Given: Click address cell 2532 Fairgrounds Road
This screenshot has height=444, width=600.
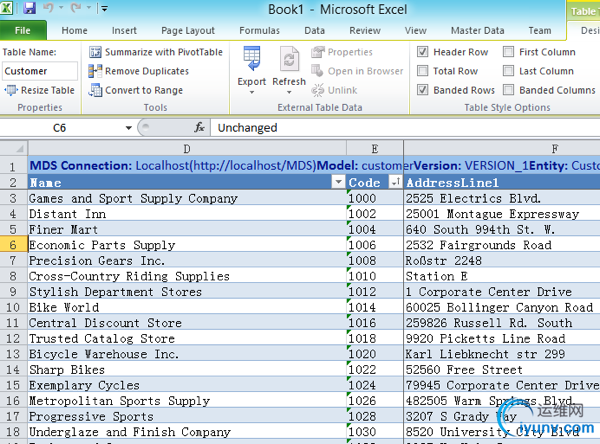Looking at the screenshot, I should pyautogui.click(x=502, y=245).
